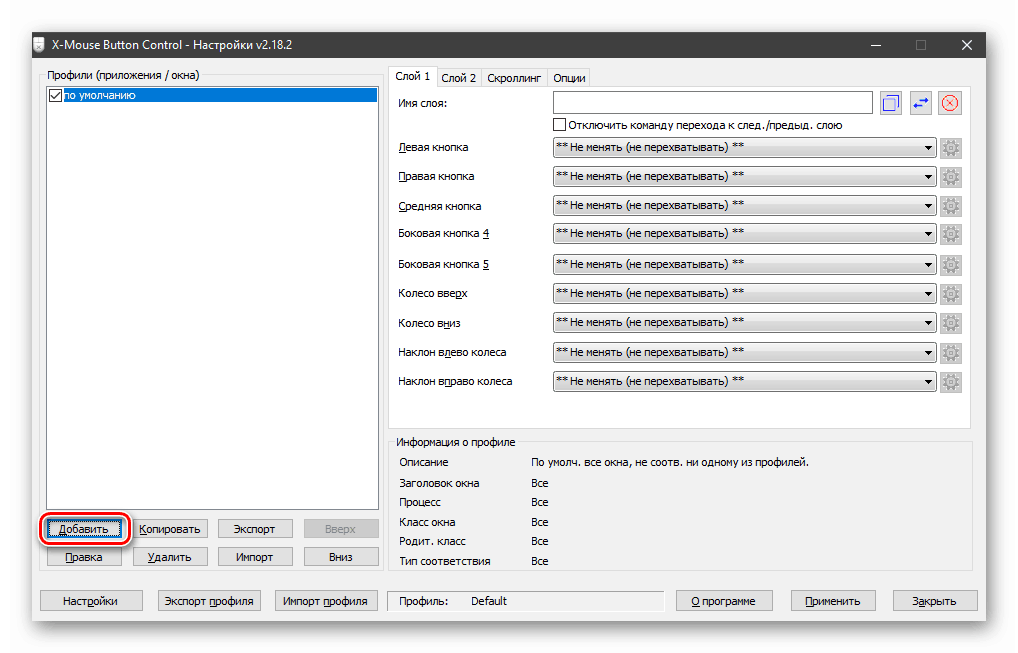Expand the Наклон влево колеса dropdown
Viewport: 1018px width, 653px height.
click(744, 352)
